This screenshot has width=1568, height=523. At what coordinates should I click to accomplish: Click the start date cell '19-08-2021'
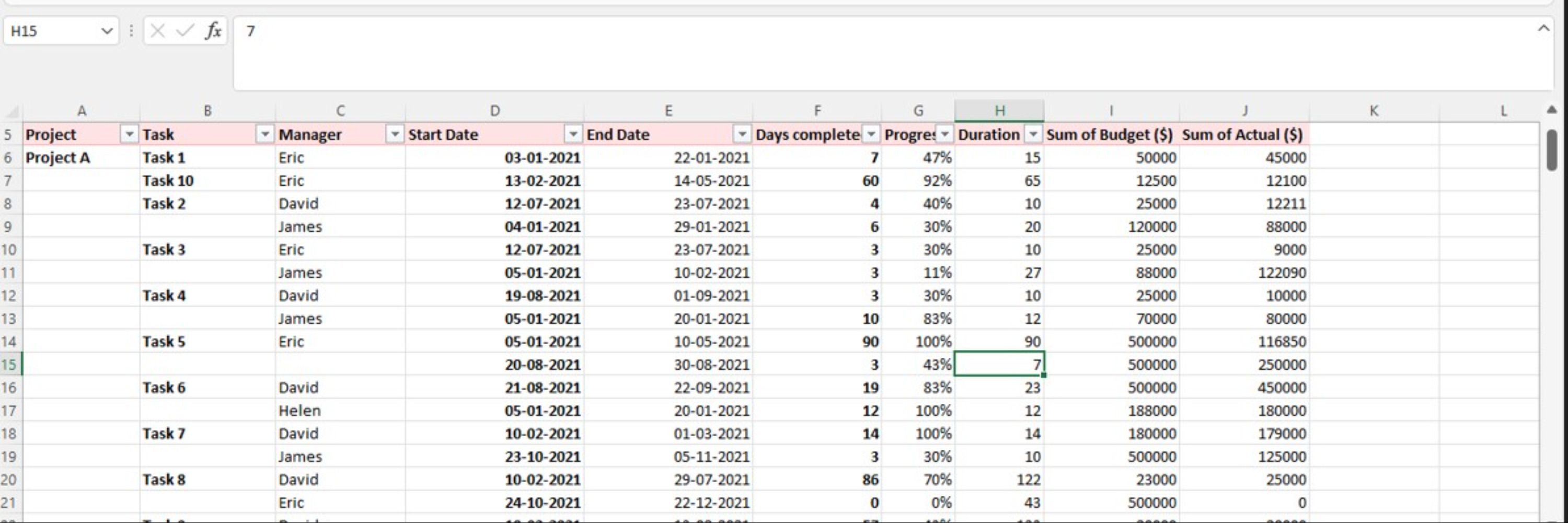click(x=495, y=296)
